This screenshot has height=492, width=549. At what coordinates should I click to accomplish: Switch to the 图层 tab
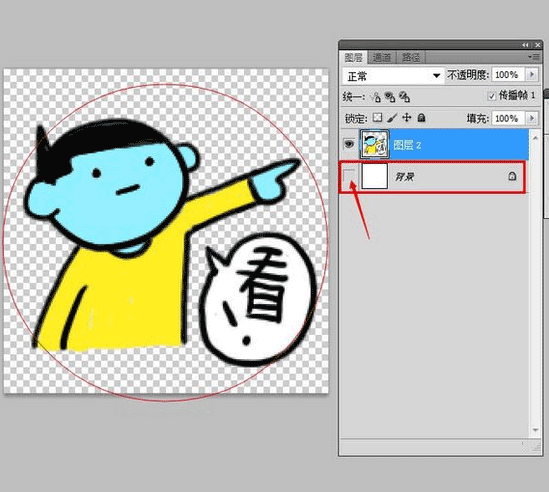pos(353,57)
